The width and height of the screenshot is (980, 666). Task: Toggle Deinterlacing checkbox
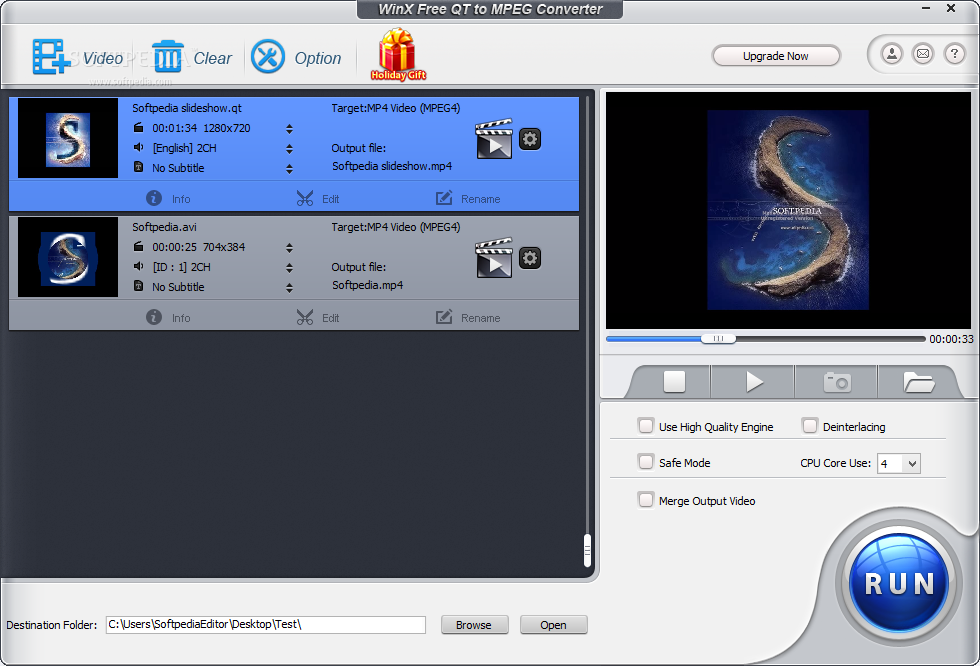pos(809,426)
